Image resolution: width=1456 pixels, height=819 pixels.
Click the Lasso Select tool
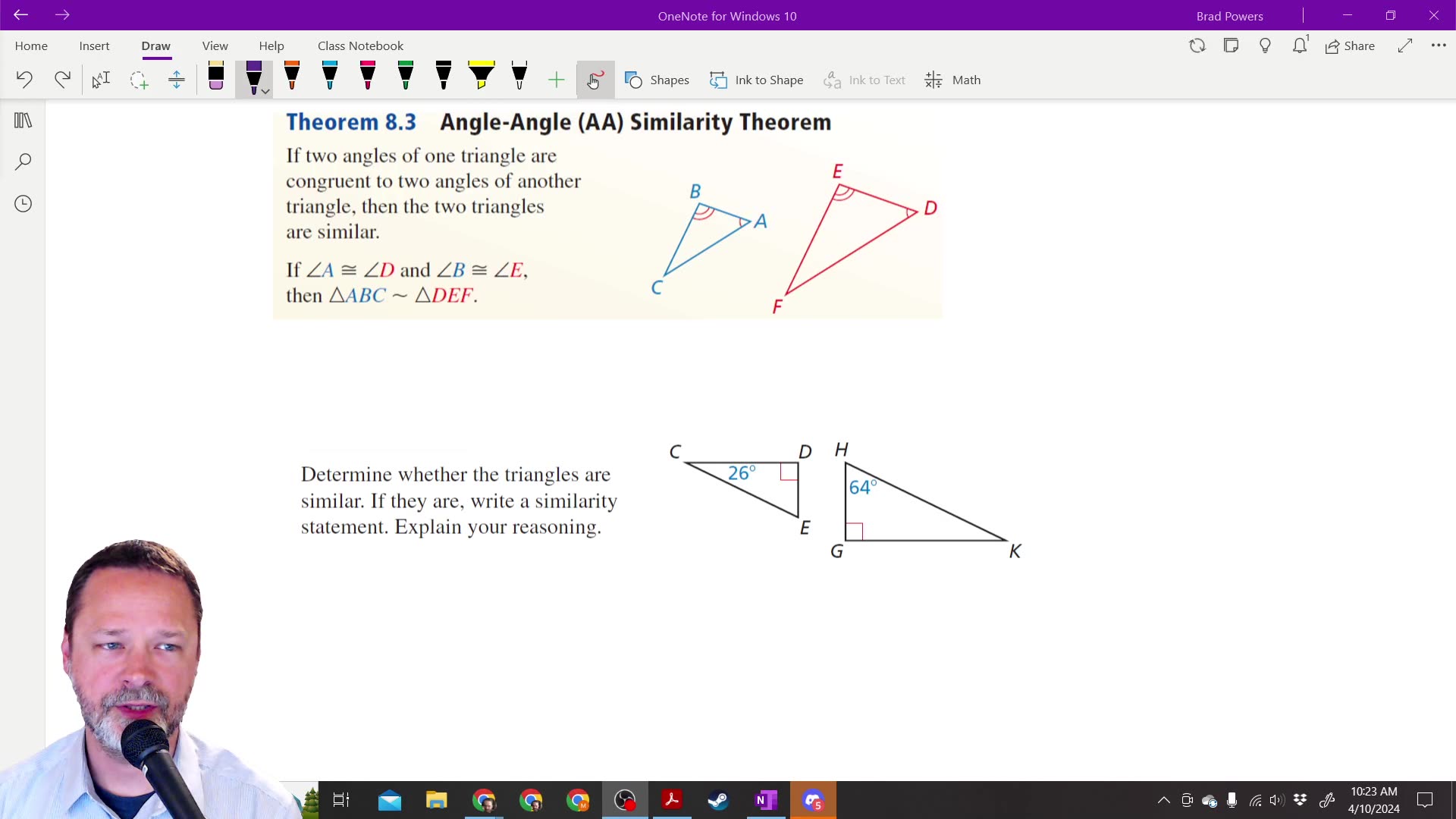pos(139,80)
